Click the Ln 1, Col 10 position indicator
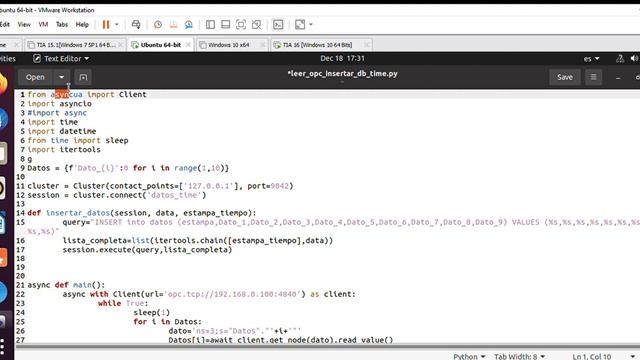The width and height of the screenshot is (640, 360). pyautogui.click(x=591, y=356)
